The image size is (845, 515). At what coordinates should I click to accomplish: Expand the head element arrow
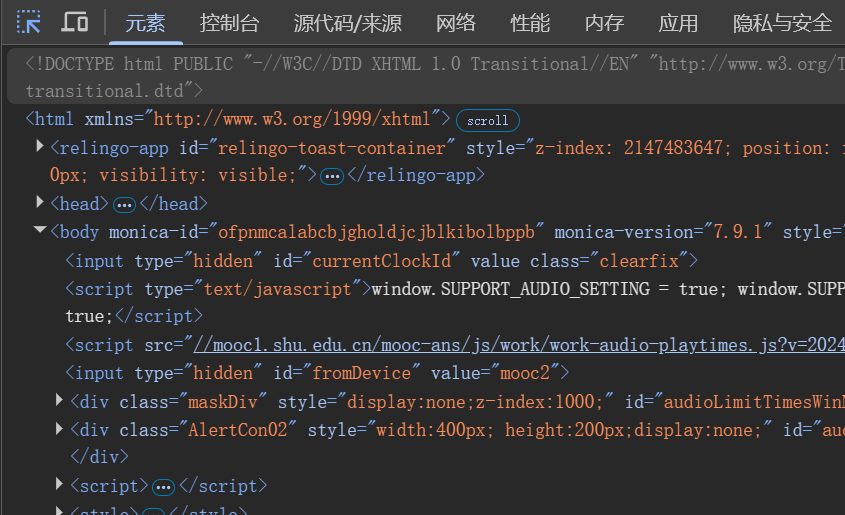click(x=39, y=202)
